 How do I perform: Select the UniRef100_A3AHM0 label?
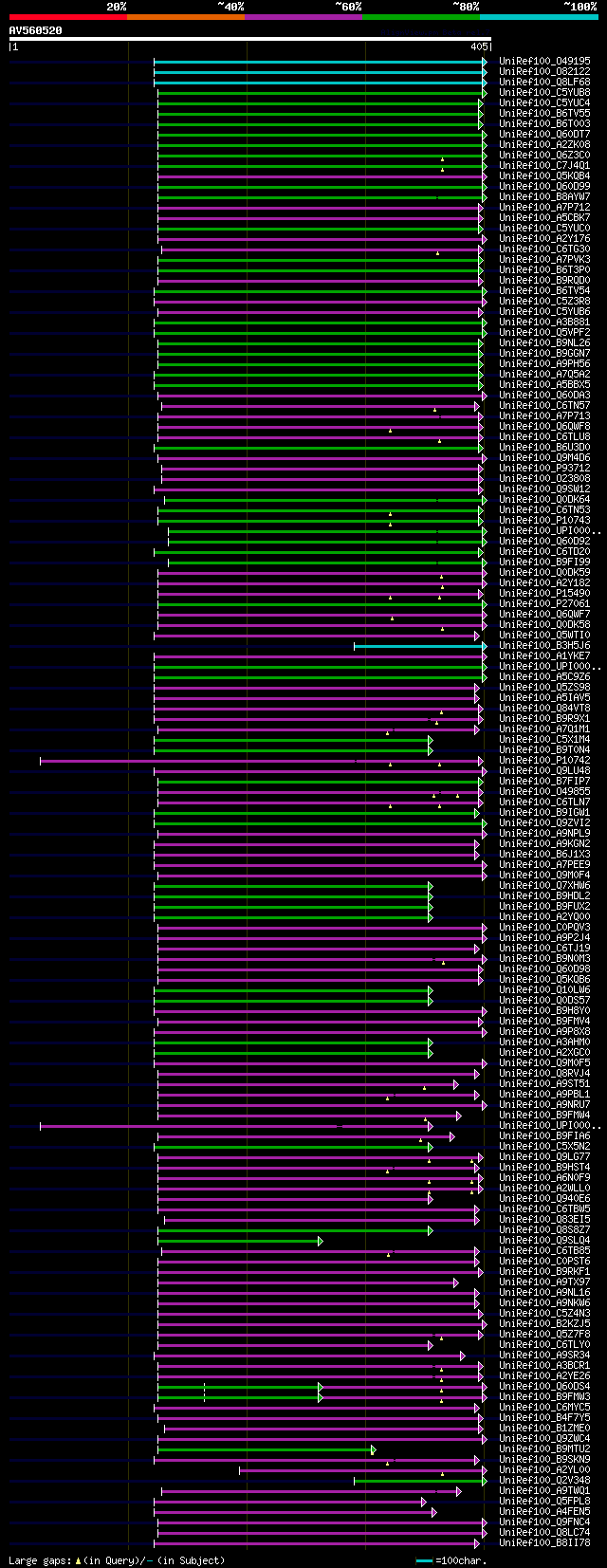pyautogui.click(x=544, y=1042)
